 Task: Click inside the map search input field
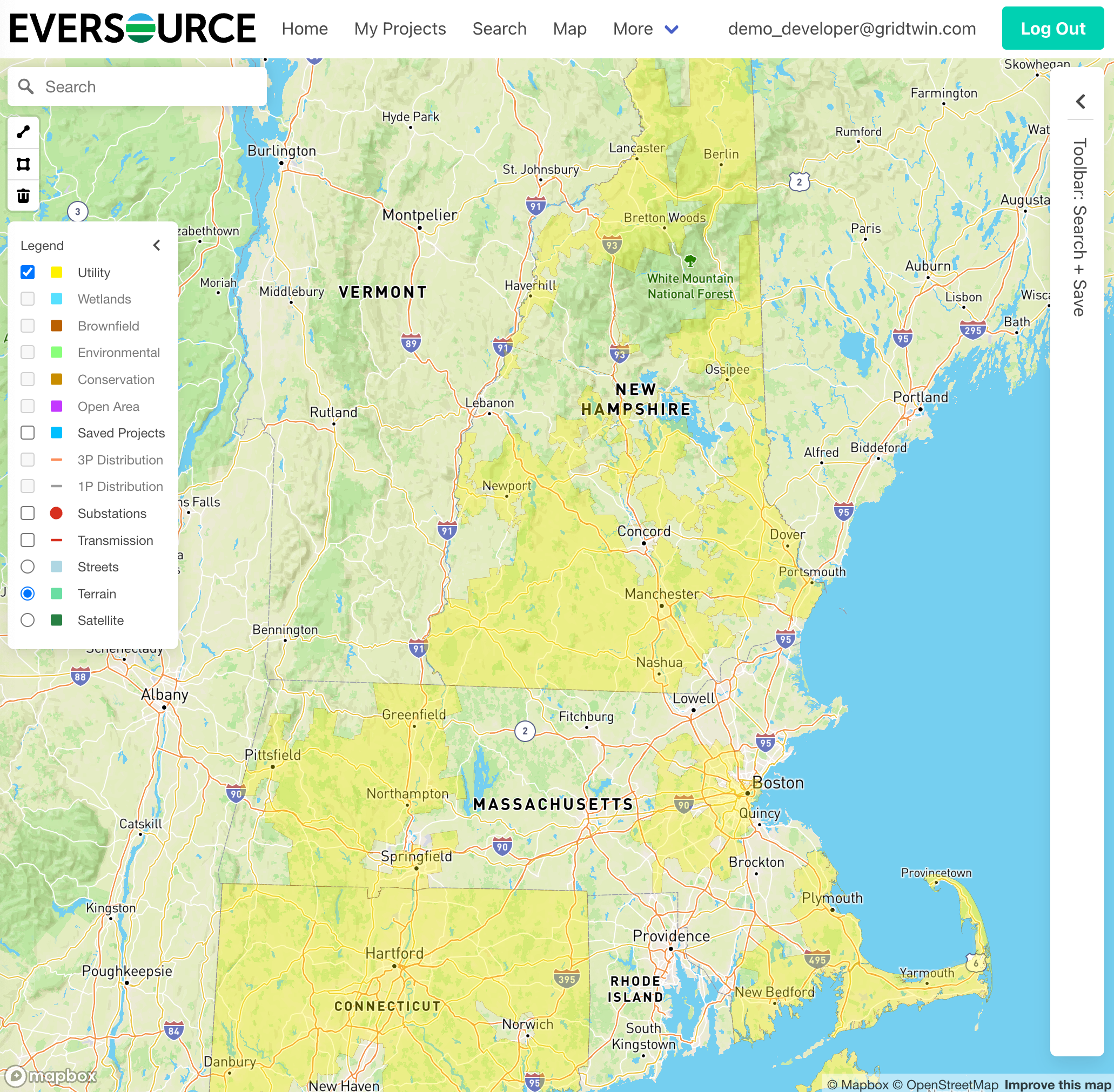(x=143, y=86)
